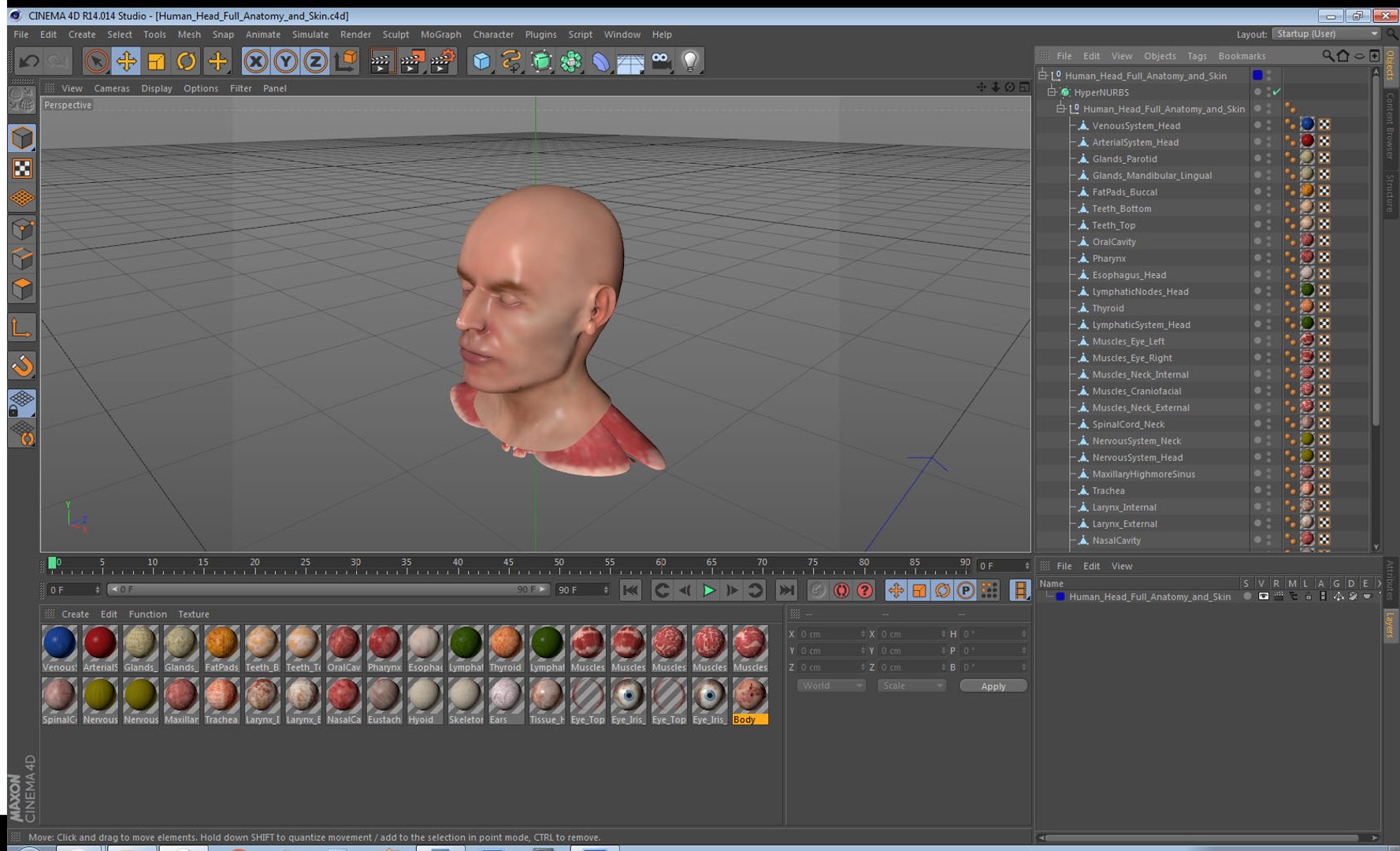1400x851 pixels.
Task: Open the material manager Texture menu
Action: 193,614
